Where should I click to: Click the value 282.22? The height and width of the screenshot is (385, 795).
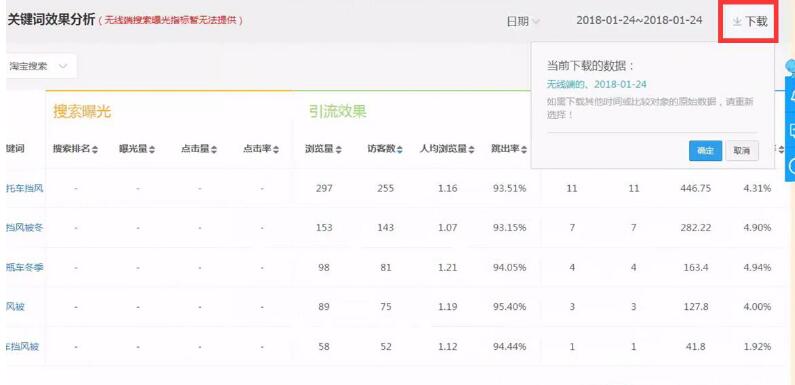point(696,228)
